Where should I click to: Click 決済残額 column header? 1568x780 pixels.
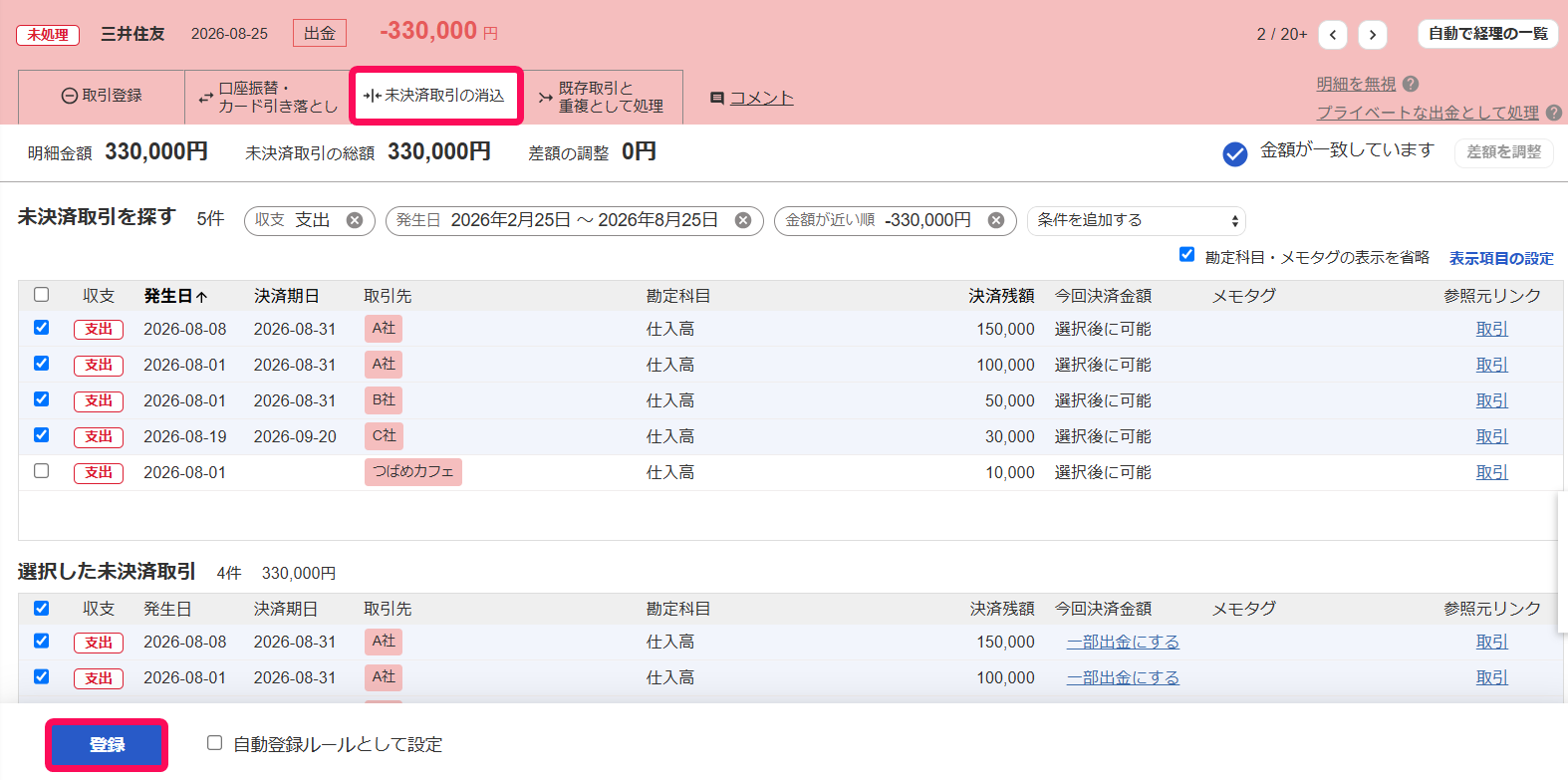[1001, 296]
